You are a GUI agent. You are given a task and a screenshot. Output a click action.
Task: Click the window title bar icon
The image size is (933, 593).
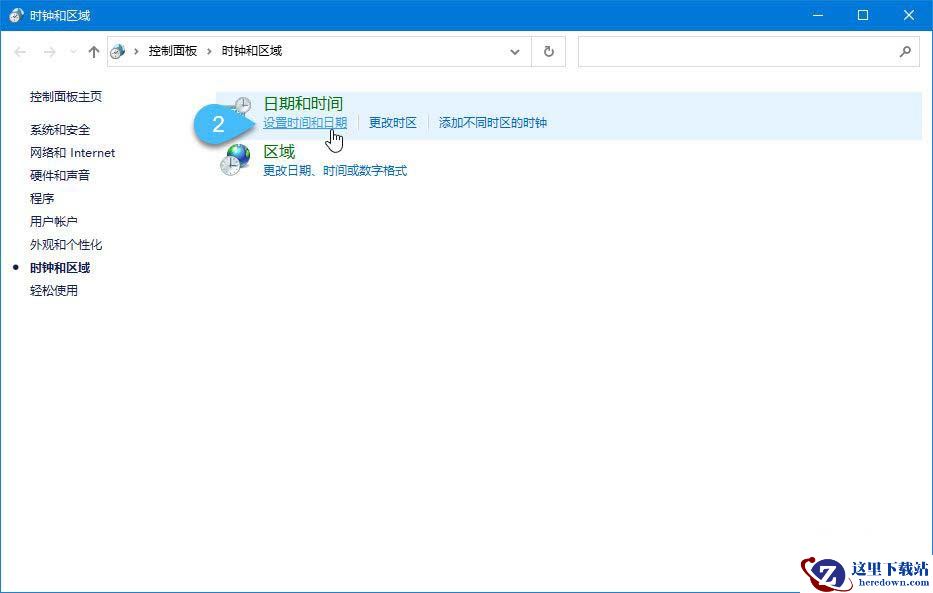pos(16,15)
